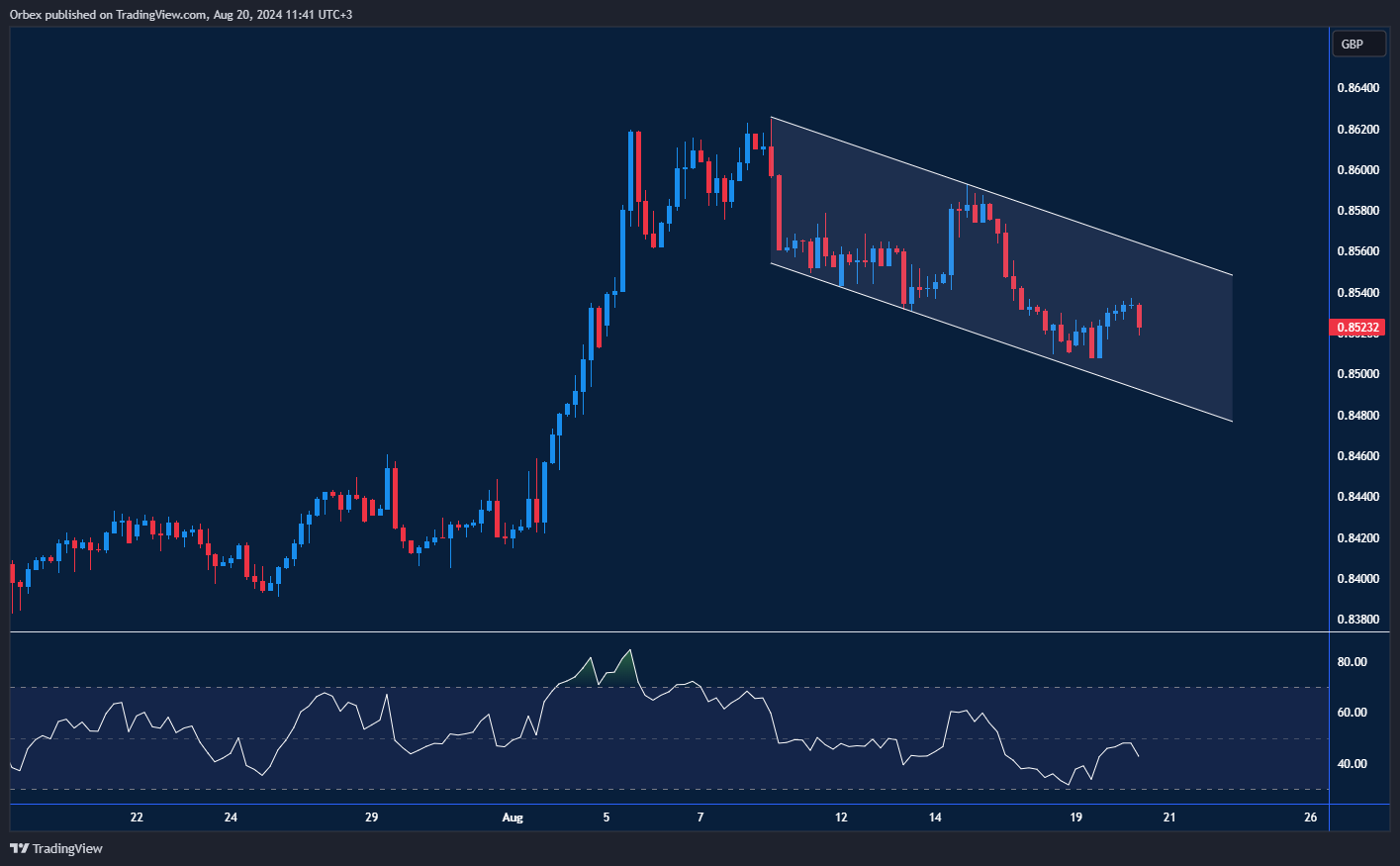Click the 0.84000 price level value
The width and height of the screenshot is (1400, 866).
1357,579
